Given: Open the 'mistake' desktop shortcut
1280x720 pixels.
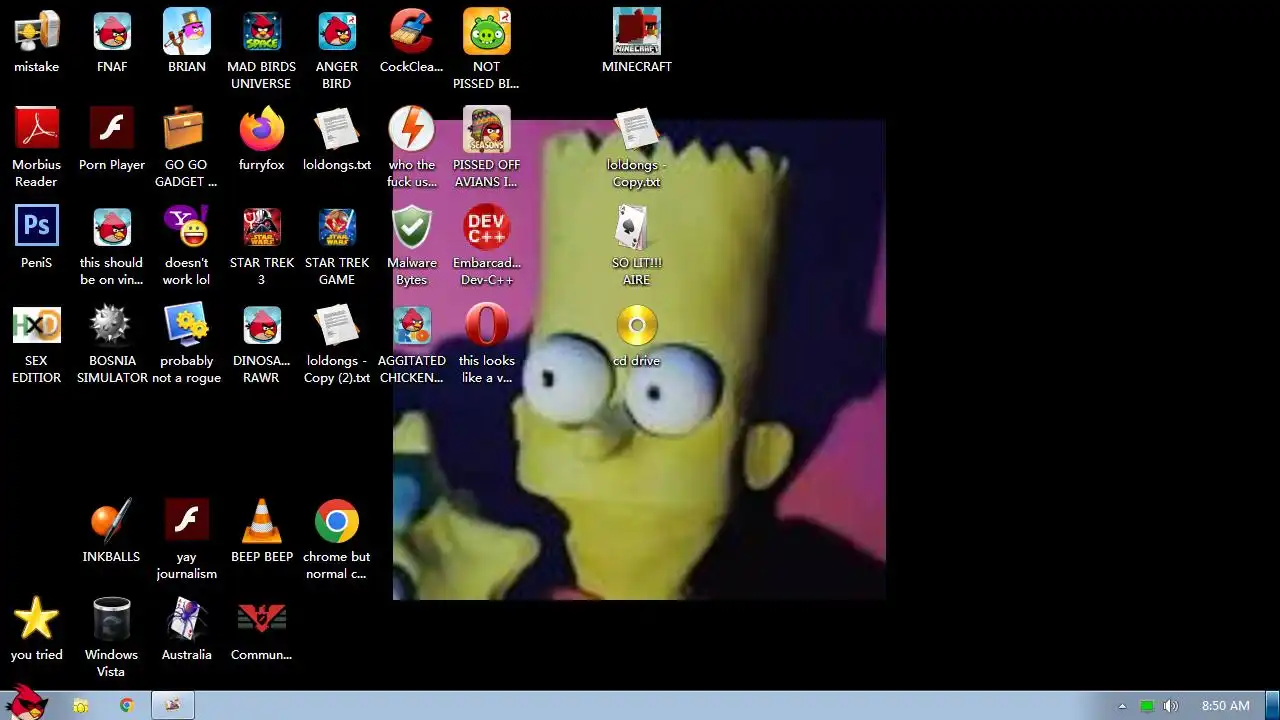Looking at the screenshot, I should [x=37, y=42].
